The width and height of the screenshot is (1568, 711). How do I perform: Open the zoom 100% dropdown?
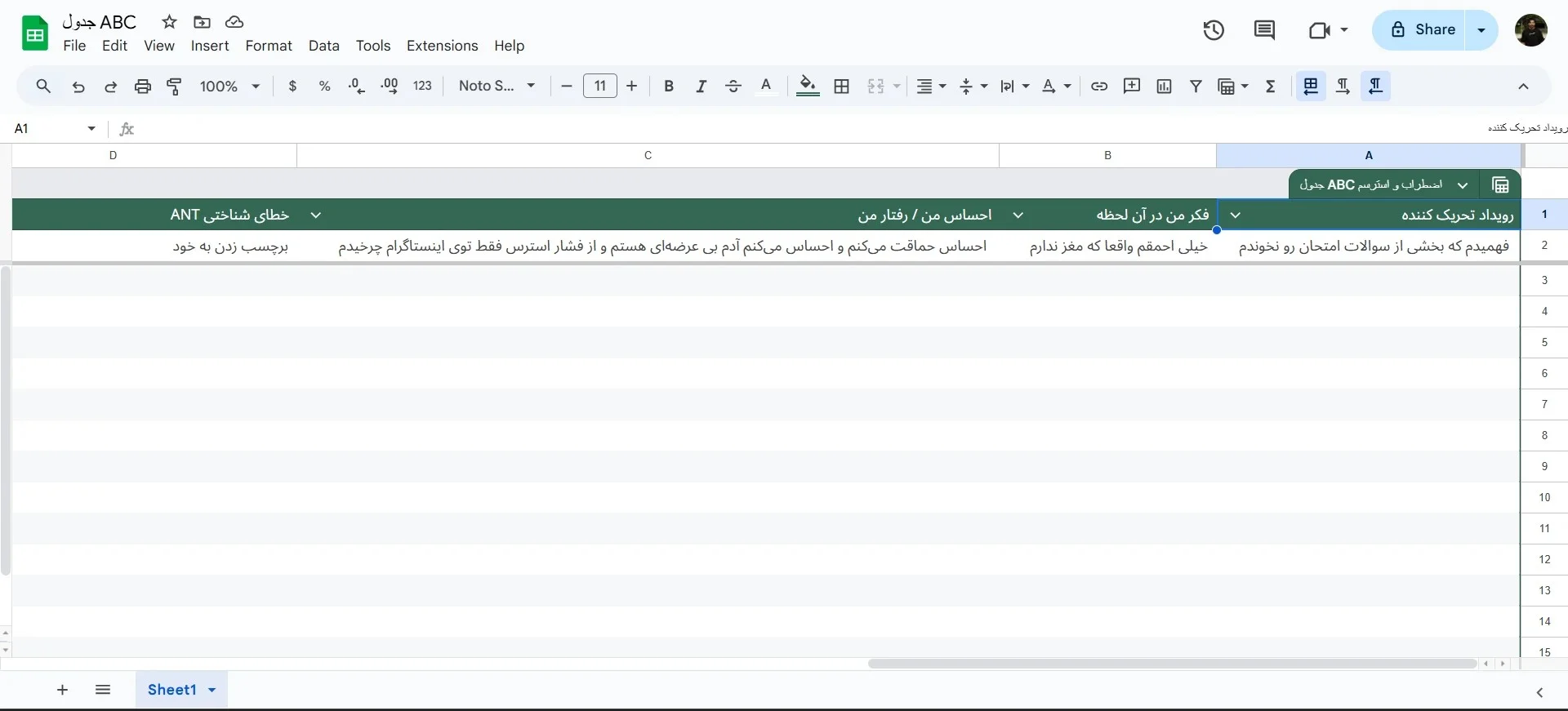pyautogui.click(x=229, y=86)
